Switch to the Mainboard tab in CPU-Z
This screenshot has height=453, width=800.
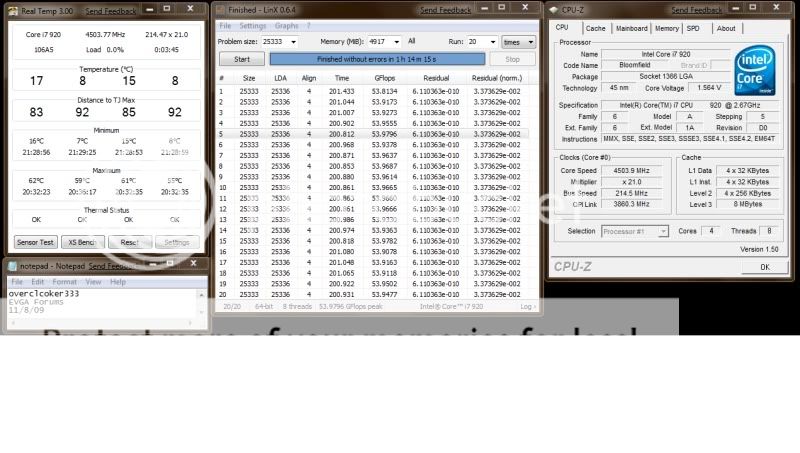pos(631,29)
